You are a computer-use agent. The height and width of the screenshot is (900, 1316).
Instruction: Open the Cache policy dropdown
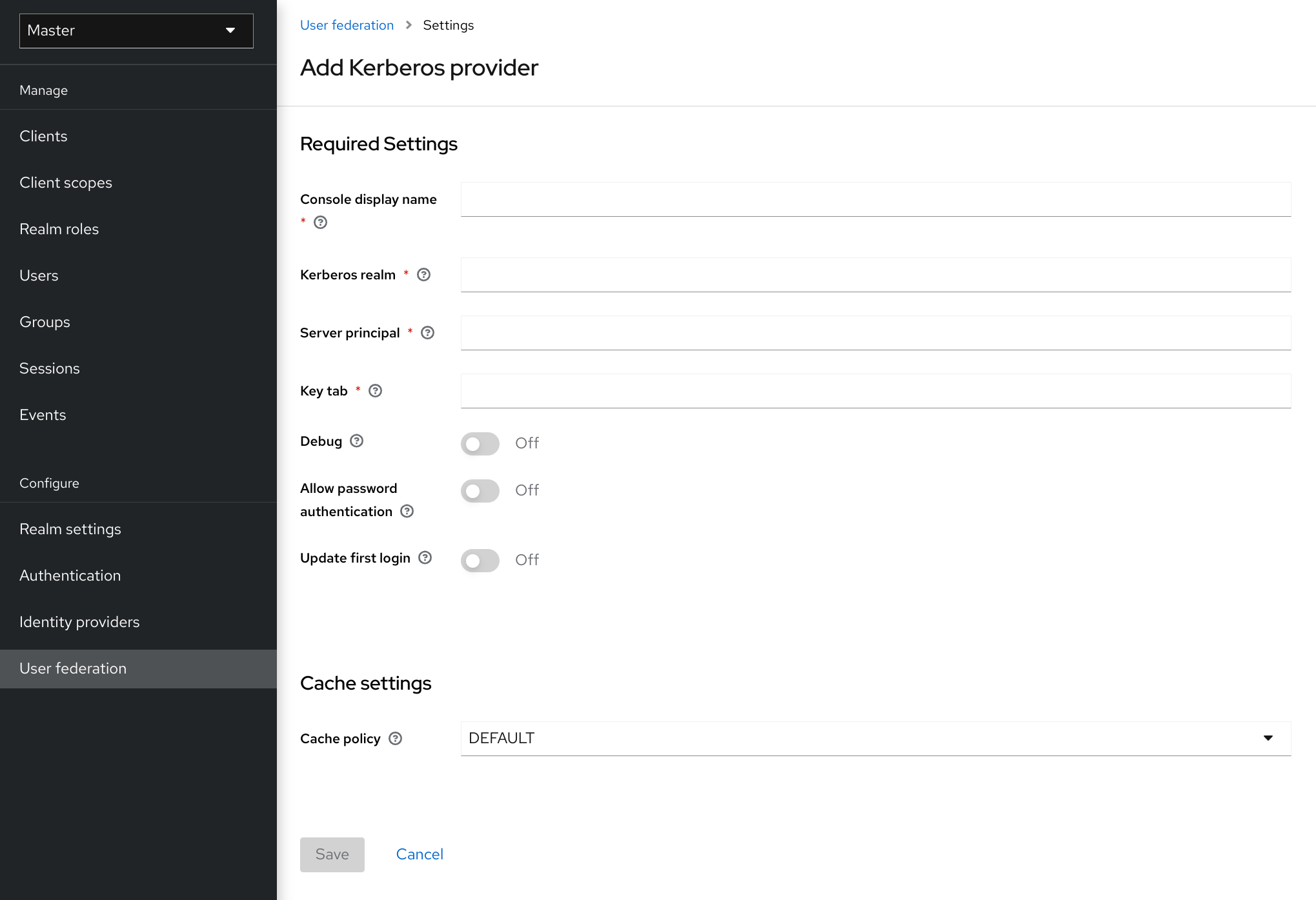click(x=1268, y=738)
